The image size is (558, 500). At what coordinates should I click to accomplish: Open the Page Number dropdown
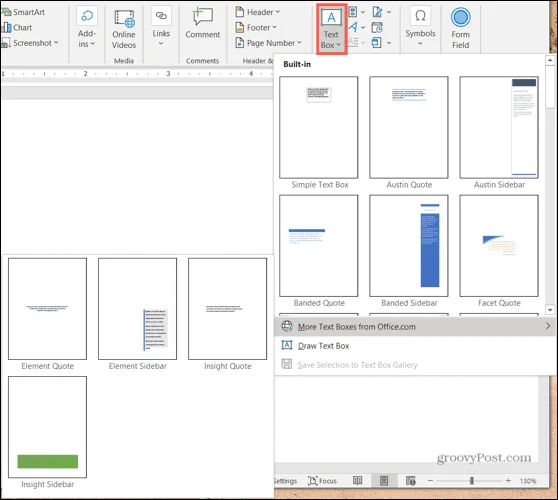point(268,43)
